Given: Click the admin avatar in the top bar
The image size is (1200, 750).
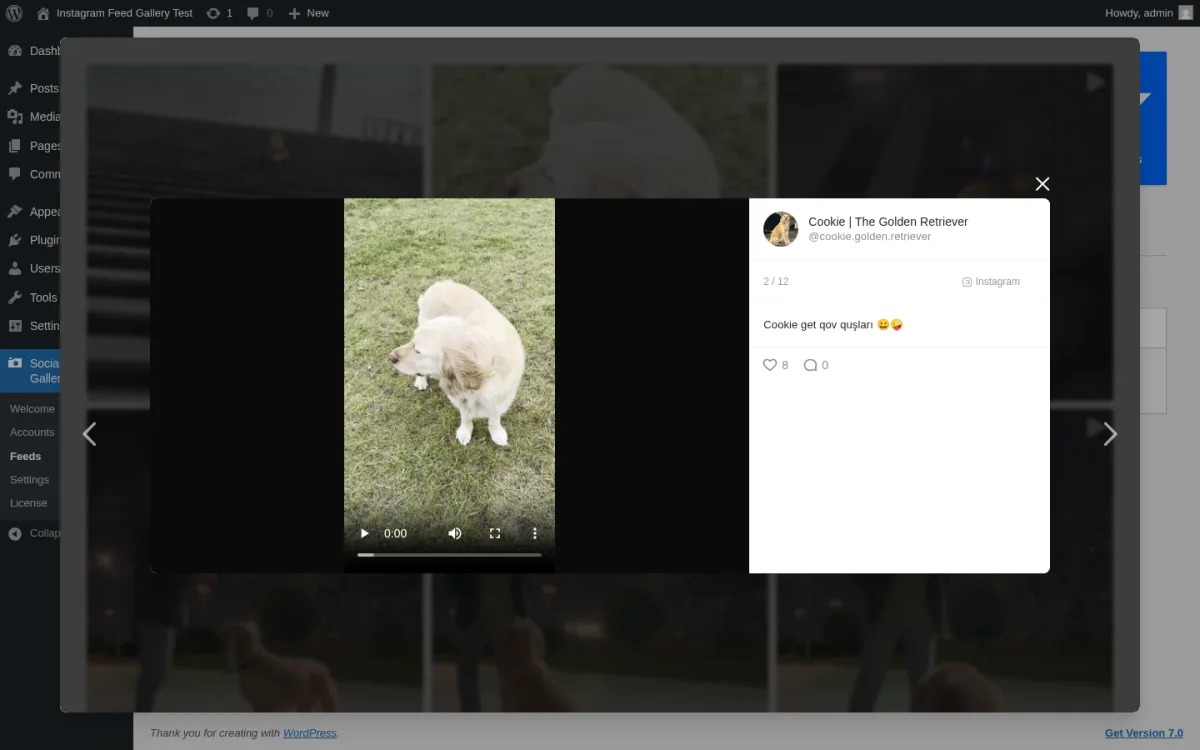Looking at the screenshot, I should (1185, 13).
